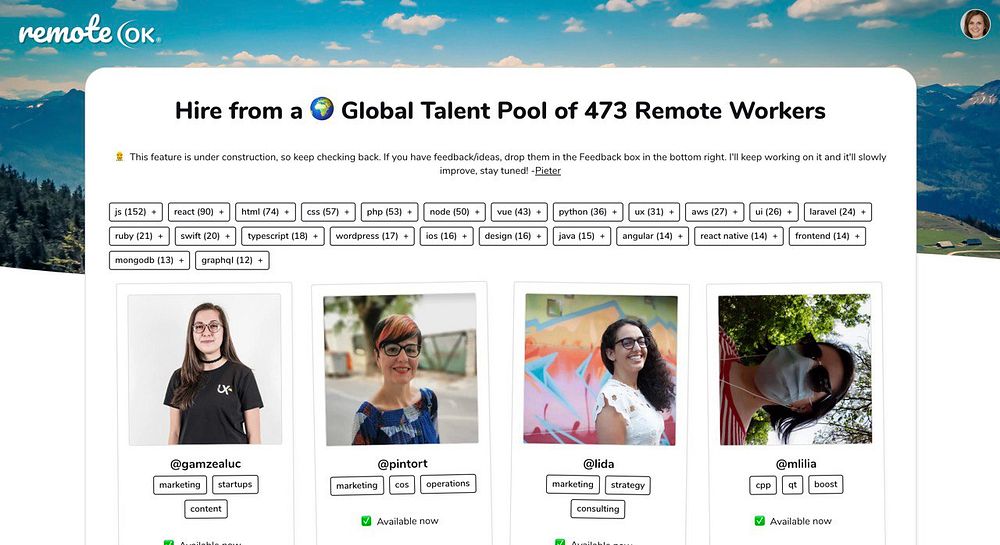Screen dimensions: 1000x545
Task: Select the html (74) skill tag
Action: coord(265,212)
